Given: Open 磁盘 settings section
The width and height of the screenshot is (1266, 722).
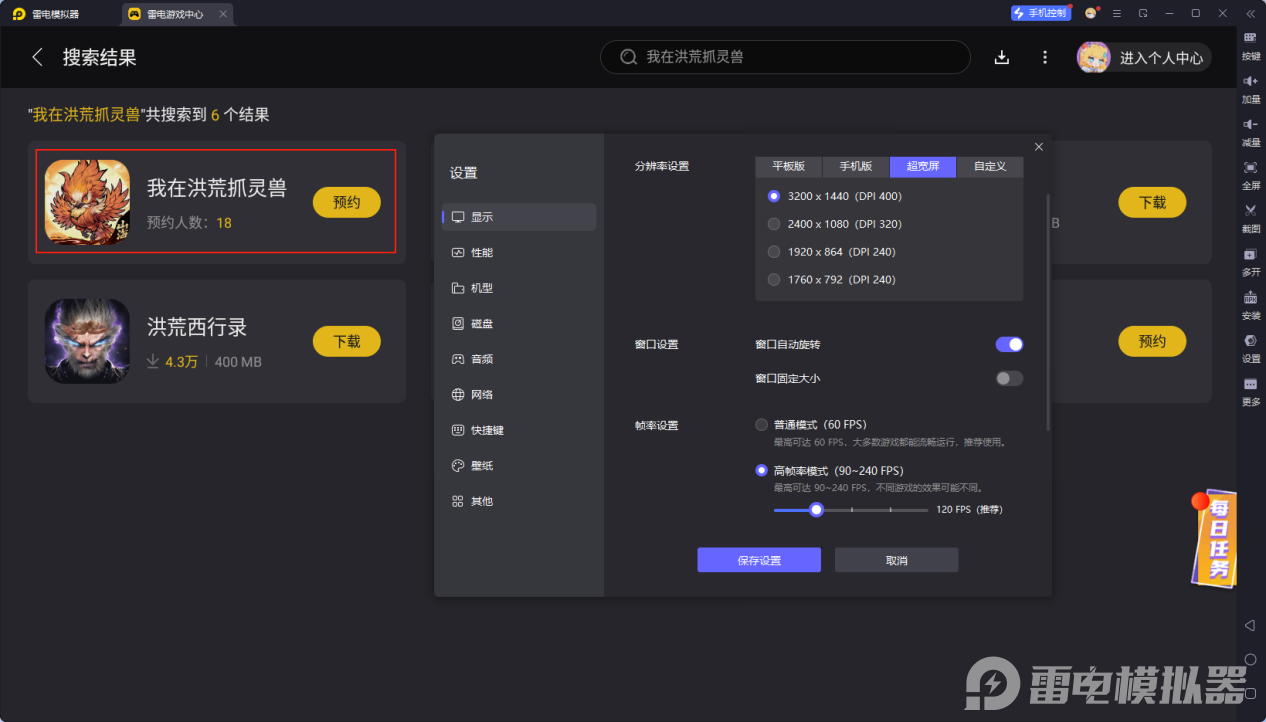Looking at the screenshot, I should 519,323.
